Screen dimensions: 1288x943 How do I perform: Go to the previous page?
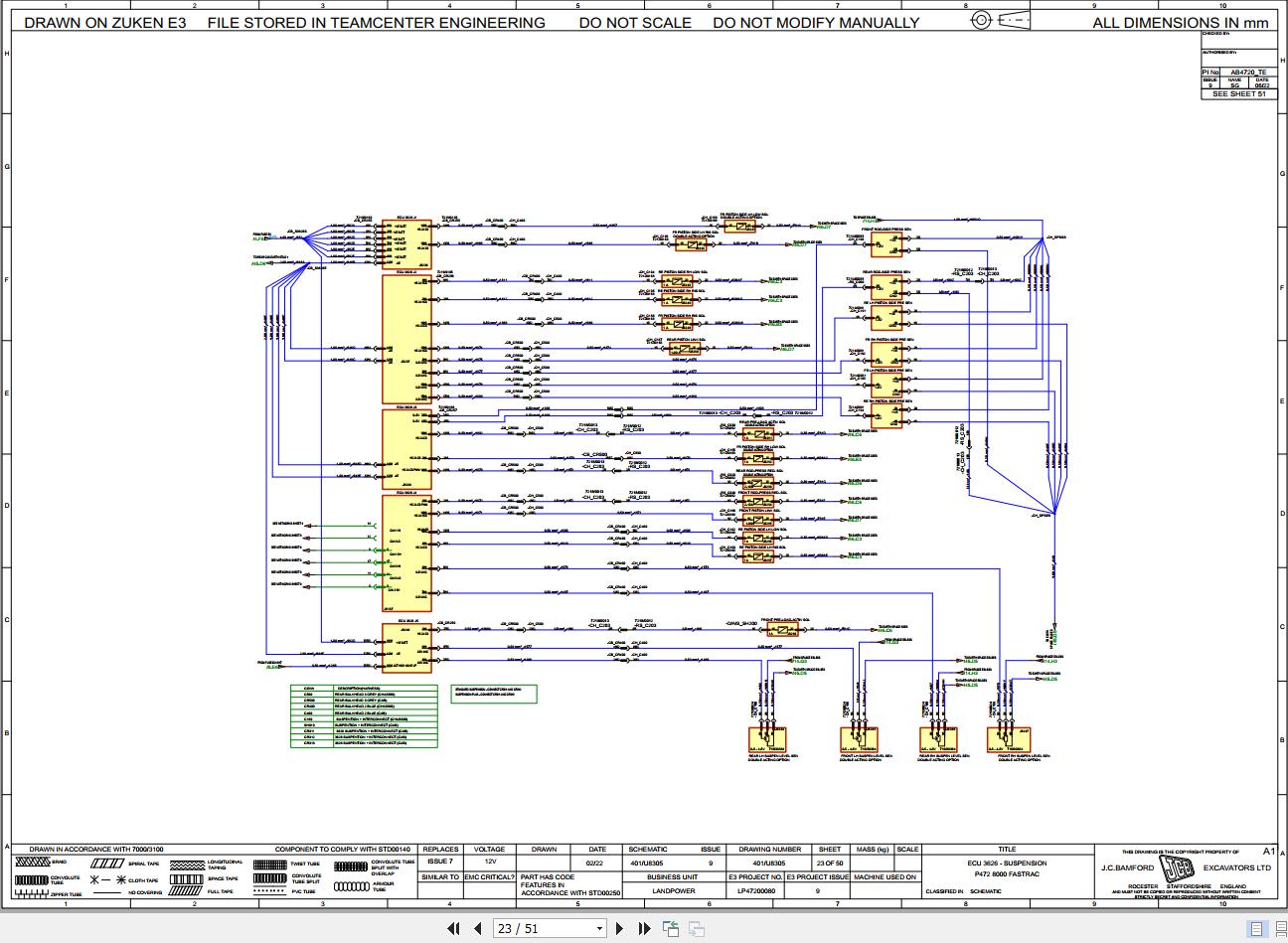478,928
